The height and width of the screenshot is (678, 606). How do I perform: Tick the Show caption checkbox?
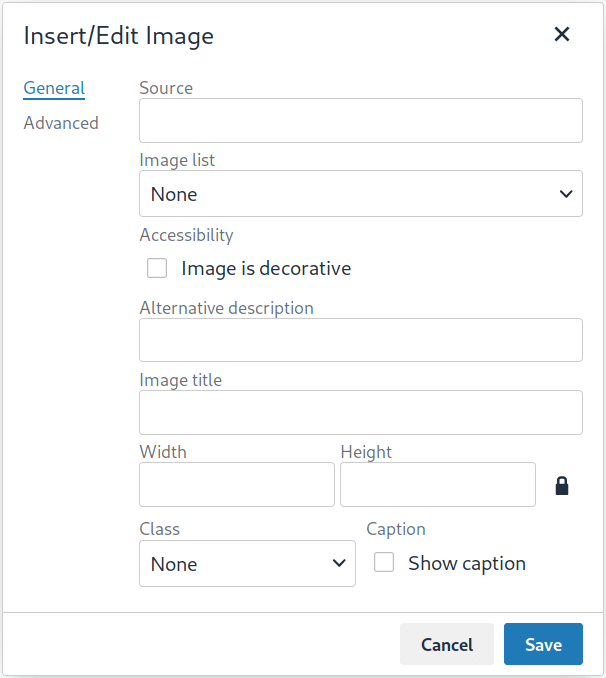[384, 563]
